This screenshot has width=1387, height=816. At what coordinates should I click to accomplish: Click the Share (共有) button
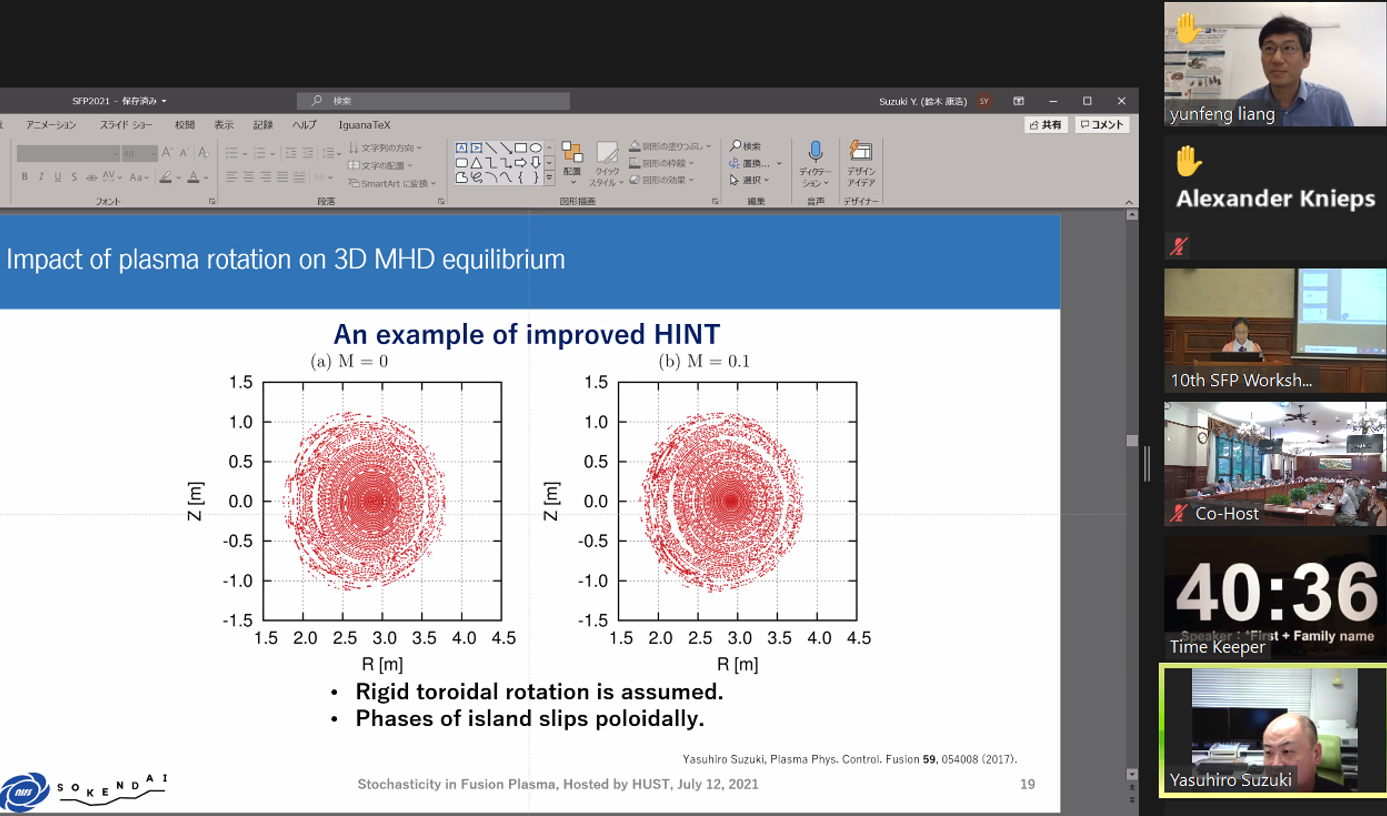(1047, 125)
